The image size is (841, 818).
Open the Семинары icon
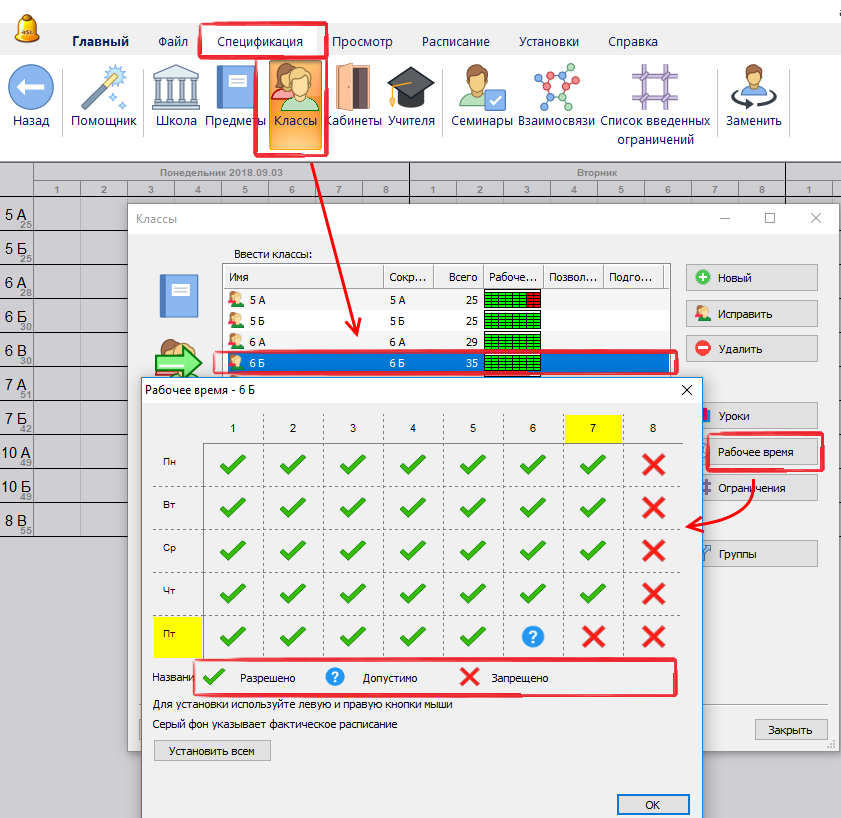tap(482, 88)
